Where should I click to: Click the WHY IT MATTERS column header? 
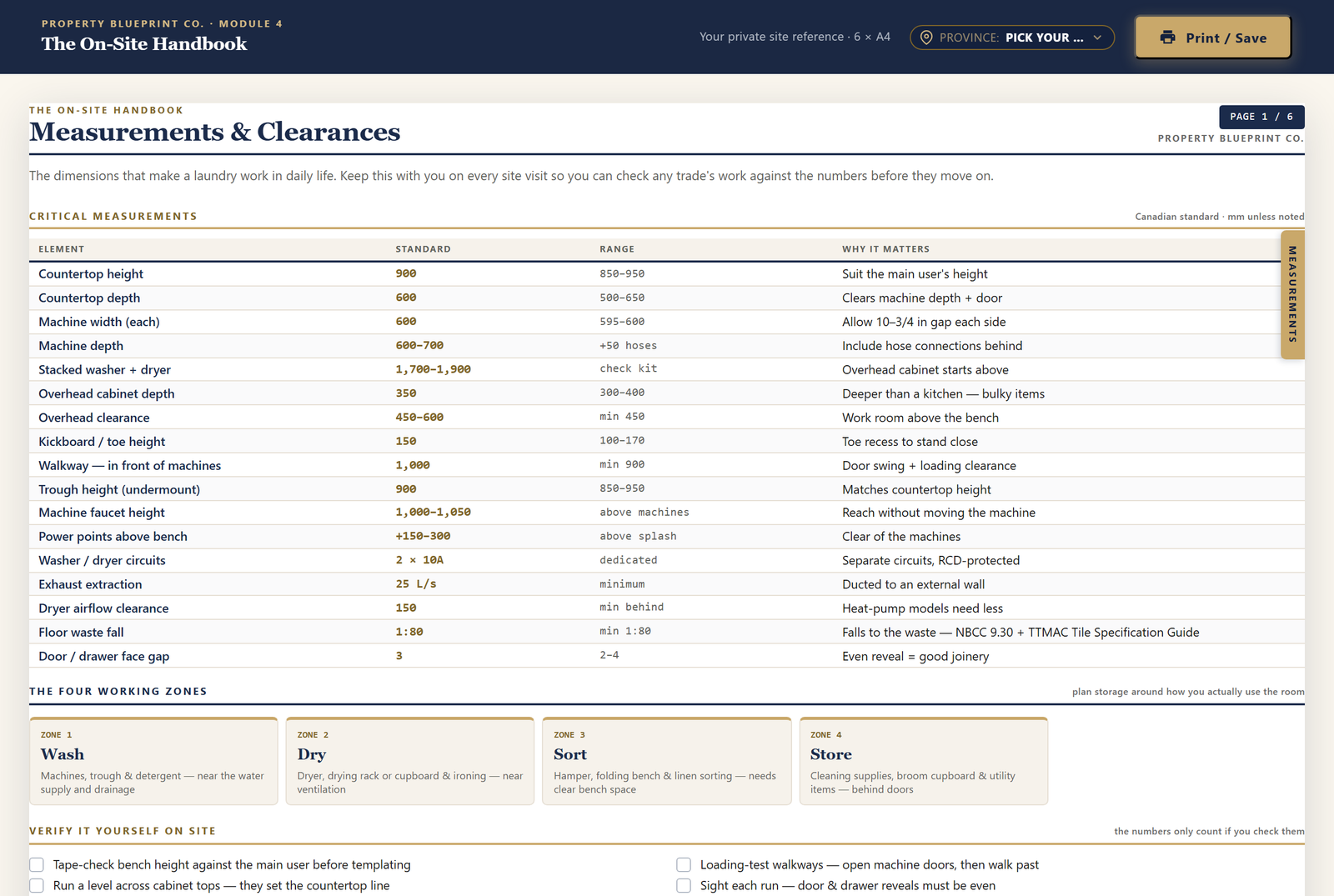point(885,249)
